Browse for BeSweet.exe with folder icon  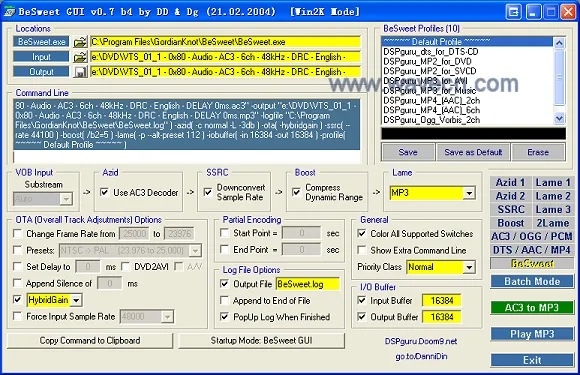[x=80, y=42]
